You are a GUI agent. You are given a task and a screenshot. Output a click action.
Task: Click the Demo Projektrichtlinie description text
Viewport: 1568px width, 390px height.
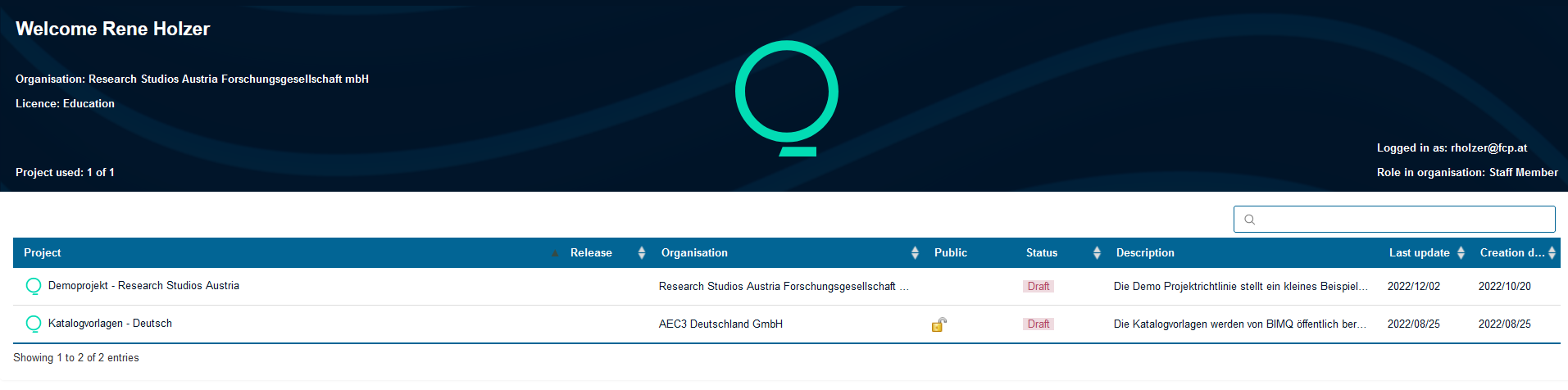click(1240, 287)
